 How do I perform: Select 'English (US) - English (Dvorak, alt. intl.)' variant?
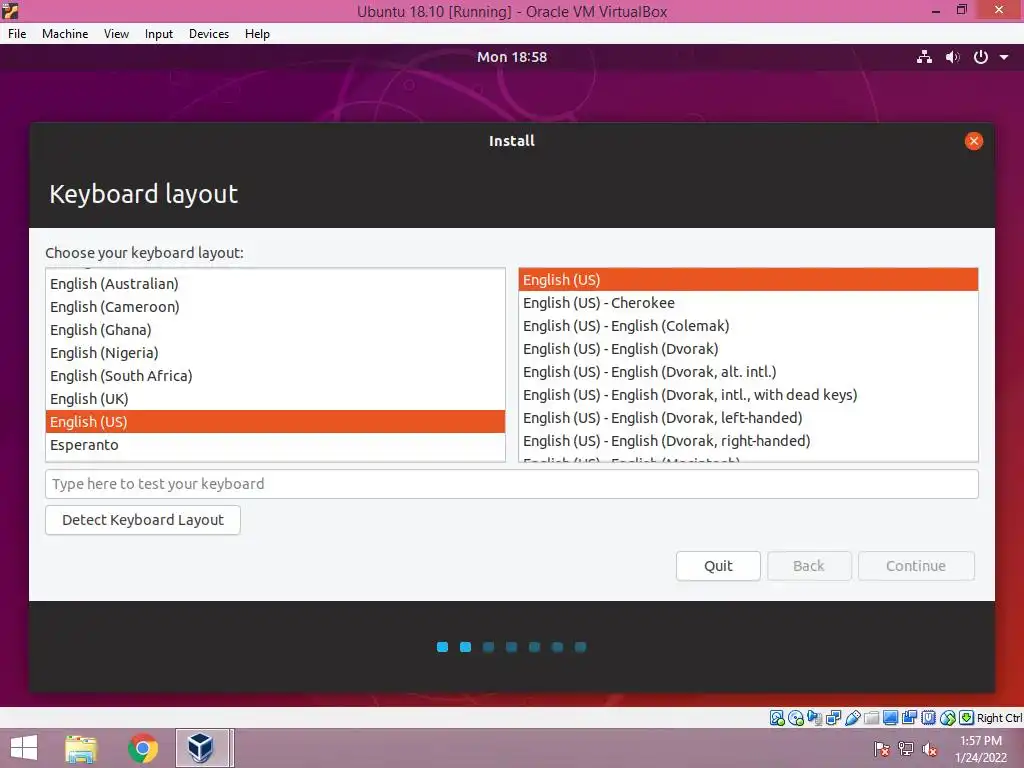pos(748,372)
